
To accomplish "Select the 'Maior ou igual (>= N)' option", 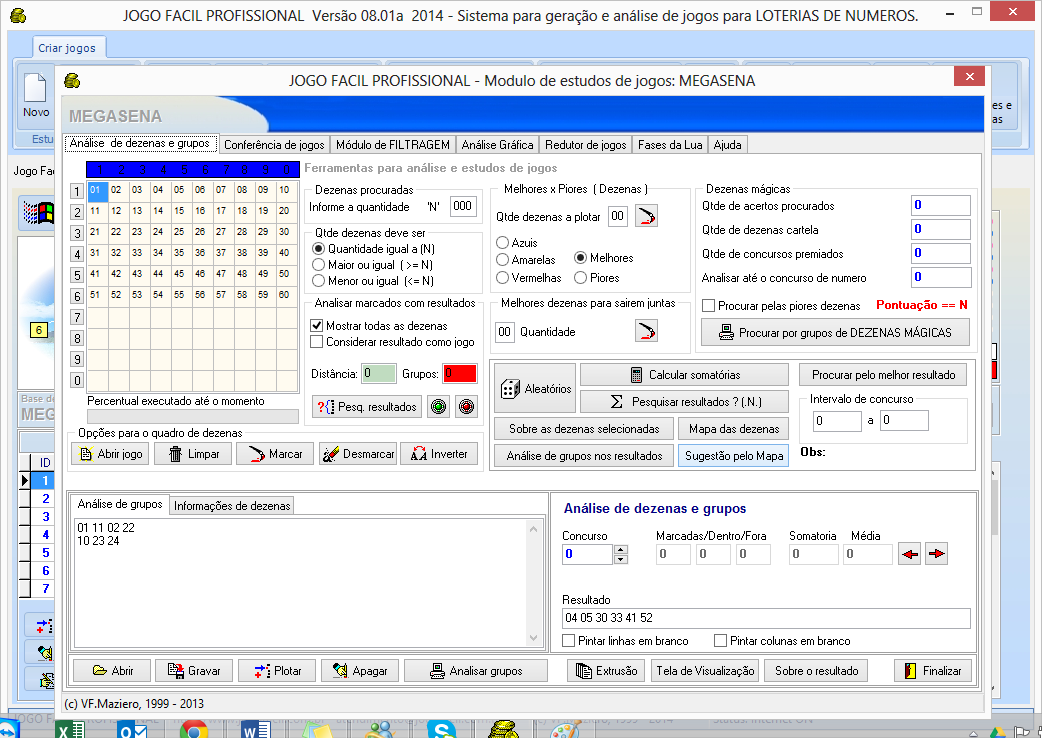I will pyautogui.click(x=319, y=265).
